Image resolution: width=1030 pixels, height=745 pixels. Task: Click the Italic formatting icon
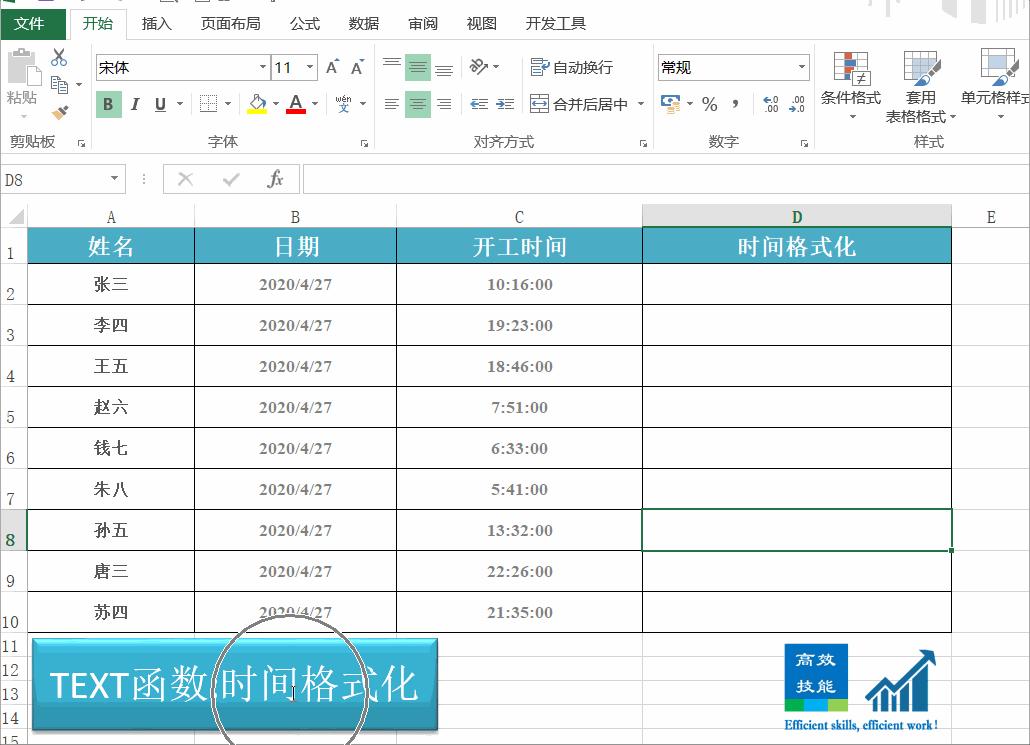coord(134,103)
